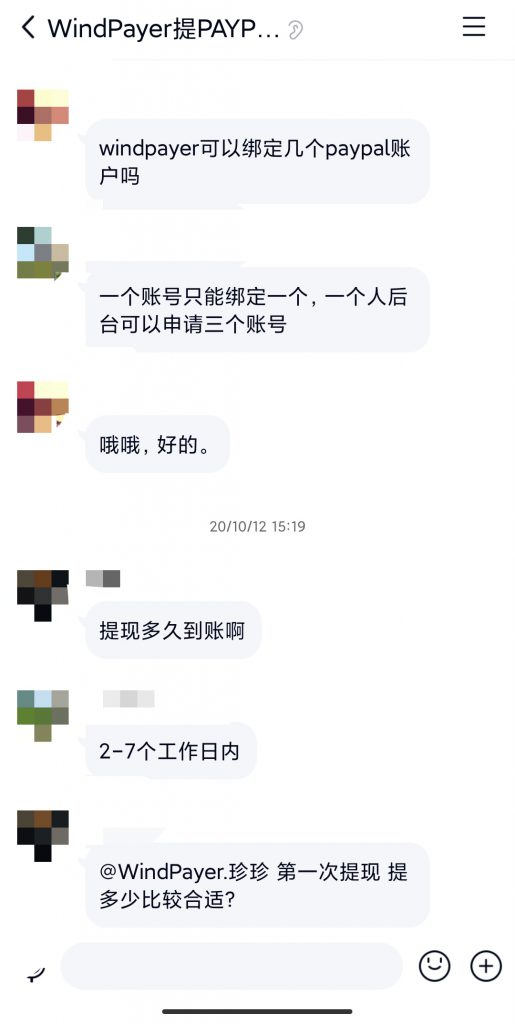Tap the ear listening-mode icon beside title

[x=295, y=29]
